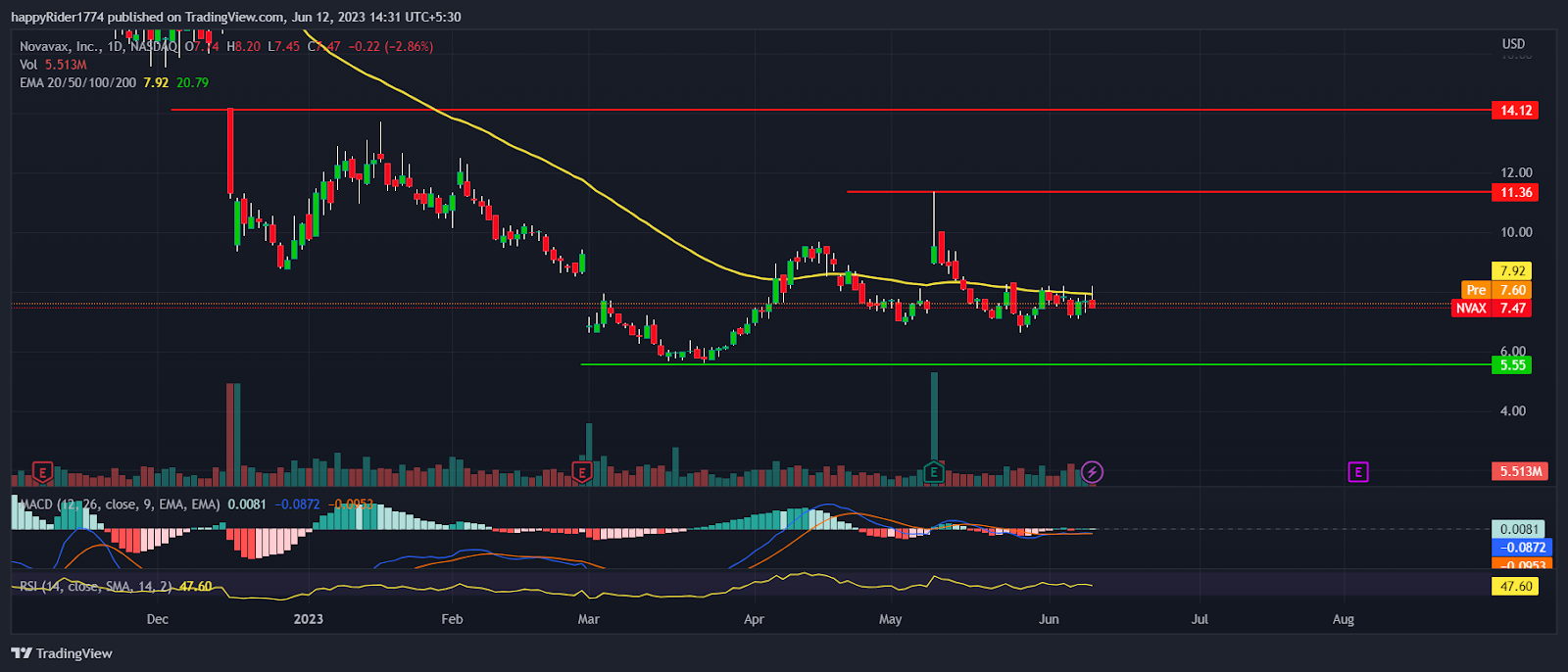This screenshot has height=672, width=1568.
Task: Click the USD currency label
Action: tap(1513, 44)
